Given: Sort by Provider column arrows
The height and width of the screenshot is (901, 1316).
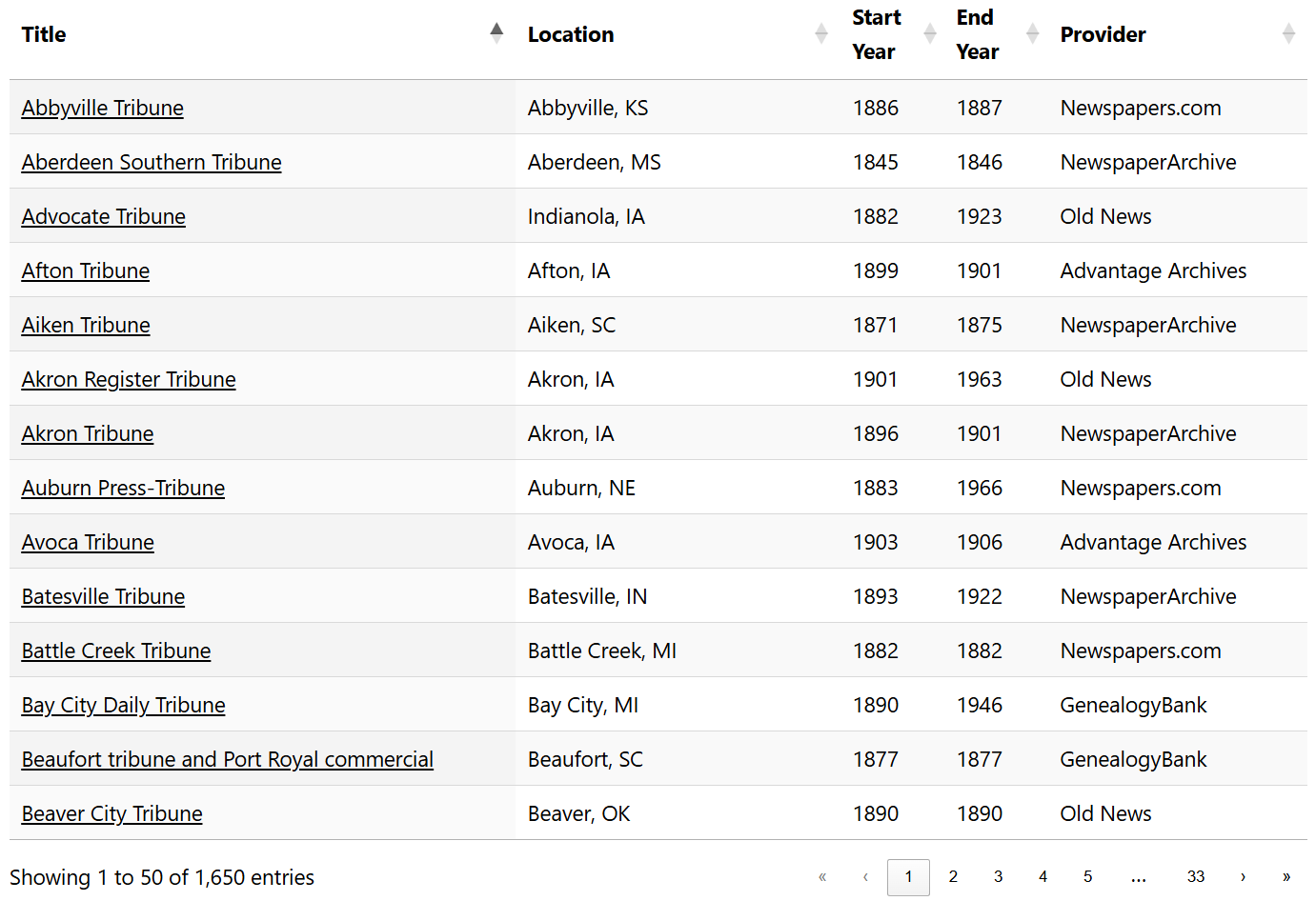Looking at the screenshot, I should point(1288,34).
